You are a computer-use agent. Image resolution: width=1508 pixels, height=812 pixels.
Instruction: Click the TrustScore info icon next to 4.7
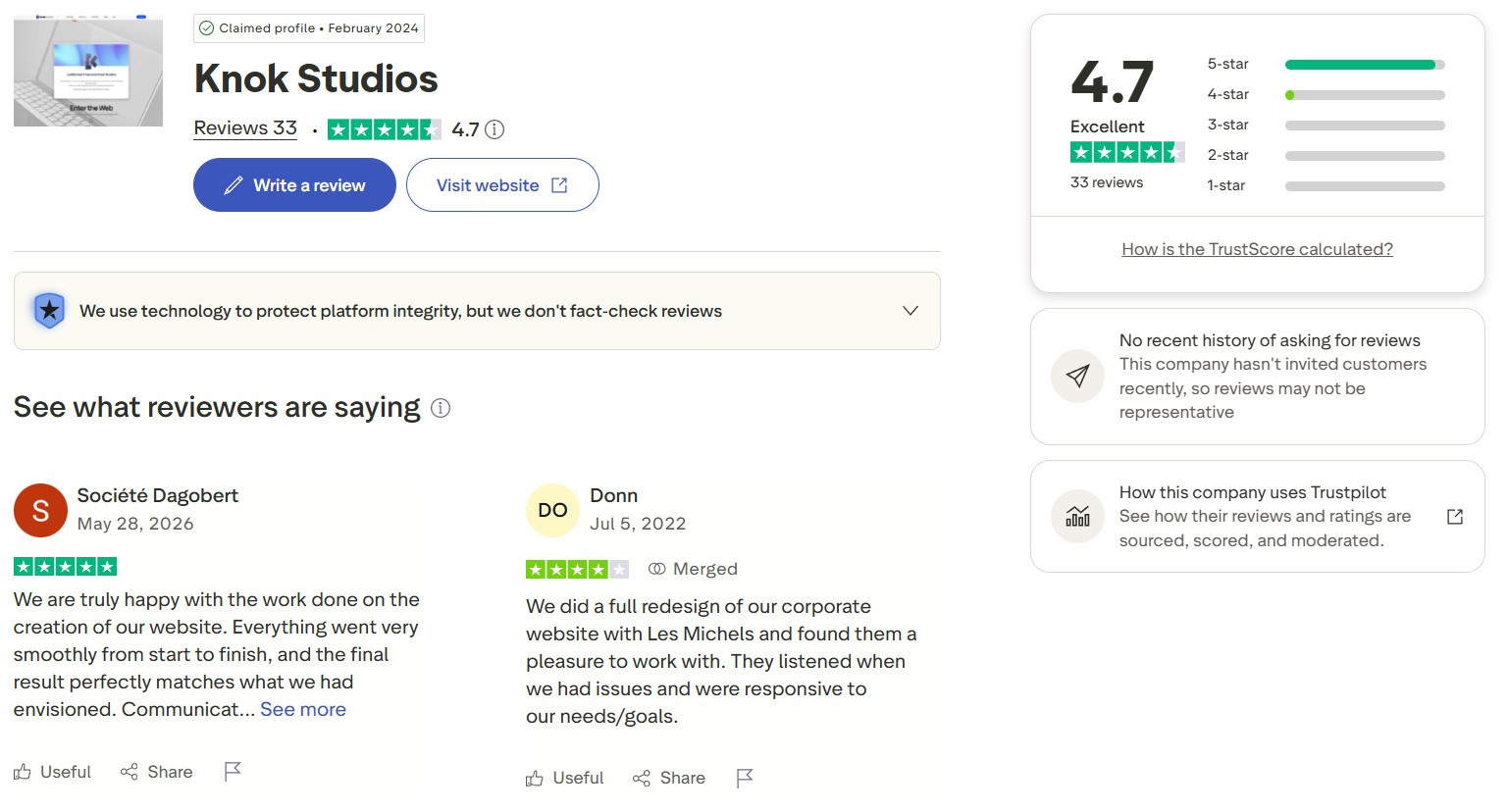494,129
